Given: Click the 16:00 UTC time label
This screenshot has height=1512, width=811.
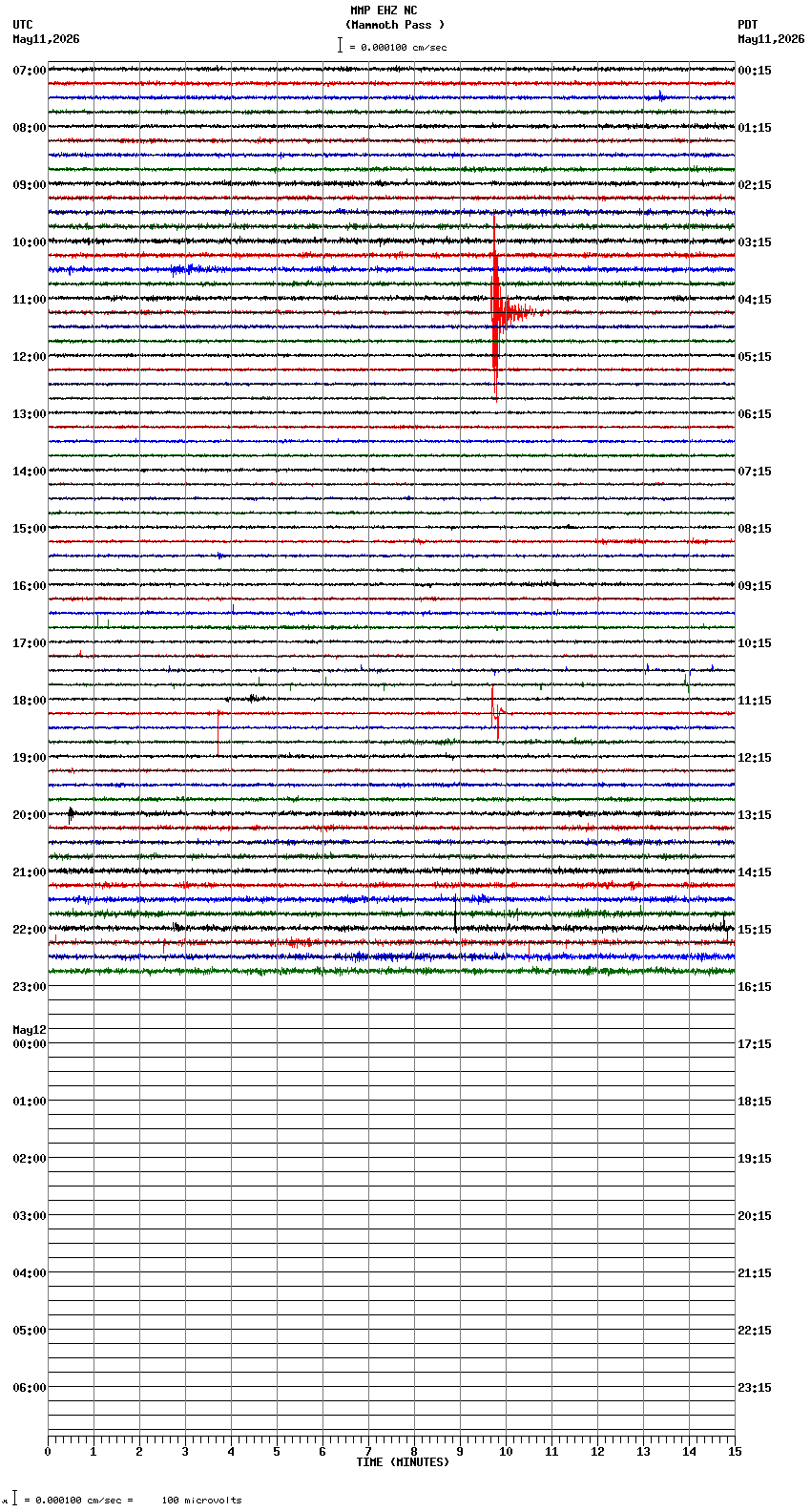Looking at the screenshot, I should click(30, 586).
